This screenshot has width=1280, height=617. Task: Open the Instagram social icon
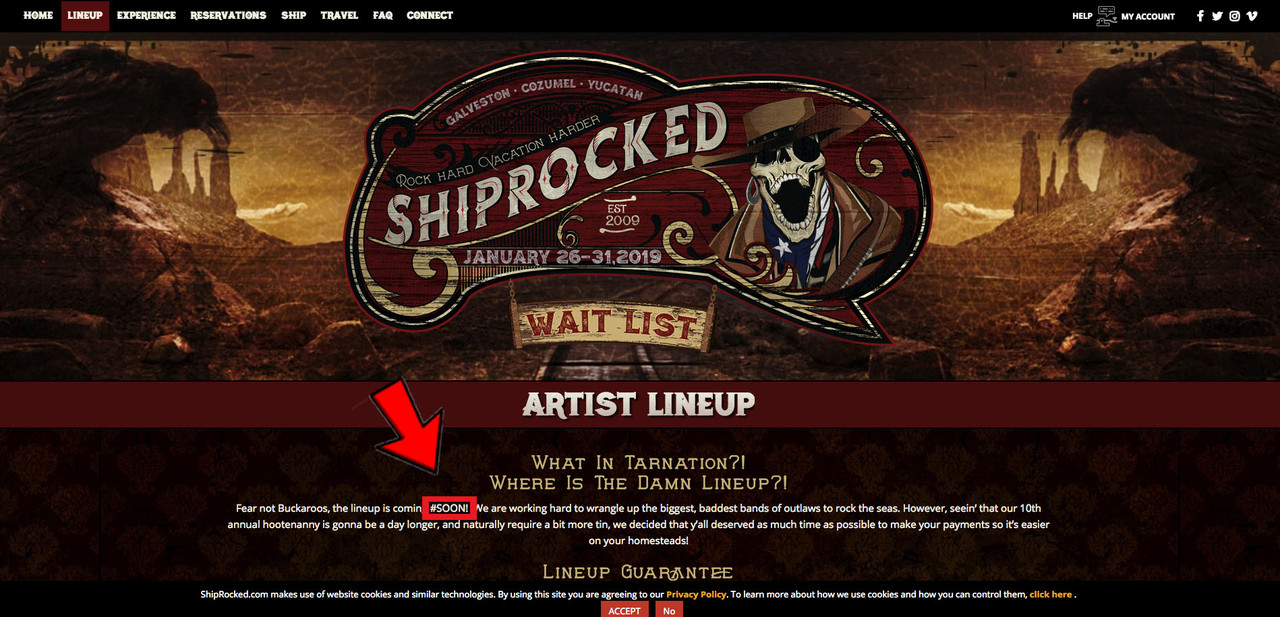coord(1235,16)
